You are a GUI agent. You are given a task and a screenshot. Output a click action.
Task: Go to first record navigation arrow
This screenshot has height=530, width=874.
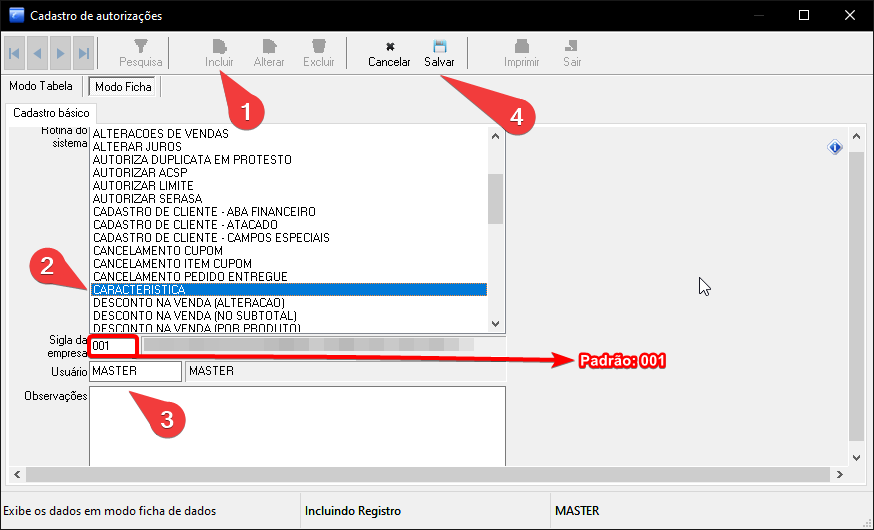click(15, 53)
